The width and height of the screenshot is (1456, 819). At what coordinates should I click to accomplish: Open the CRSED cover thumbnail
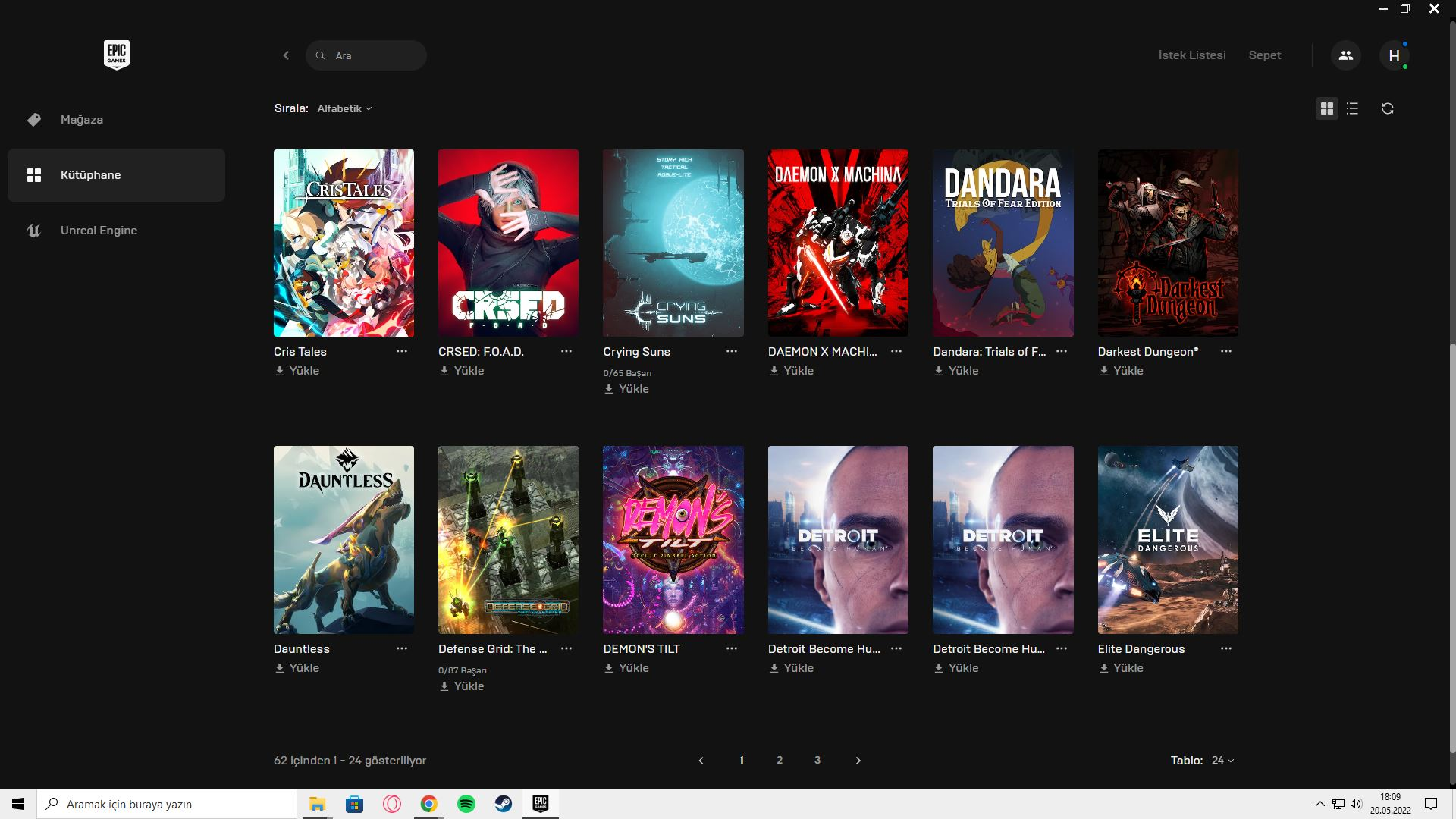click(508, 243)
